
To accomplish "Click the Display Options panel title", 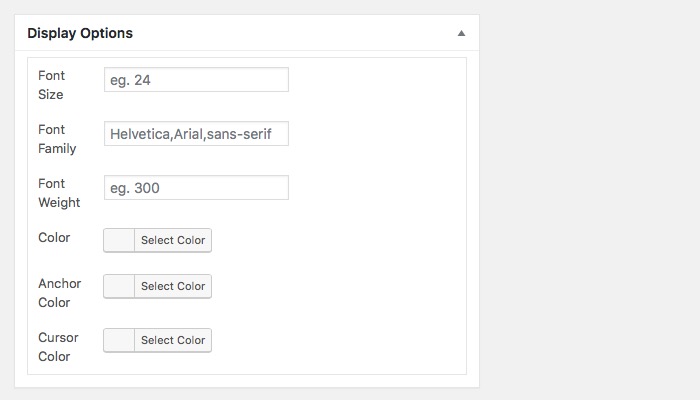I will click(80, 33).
